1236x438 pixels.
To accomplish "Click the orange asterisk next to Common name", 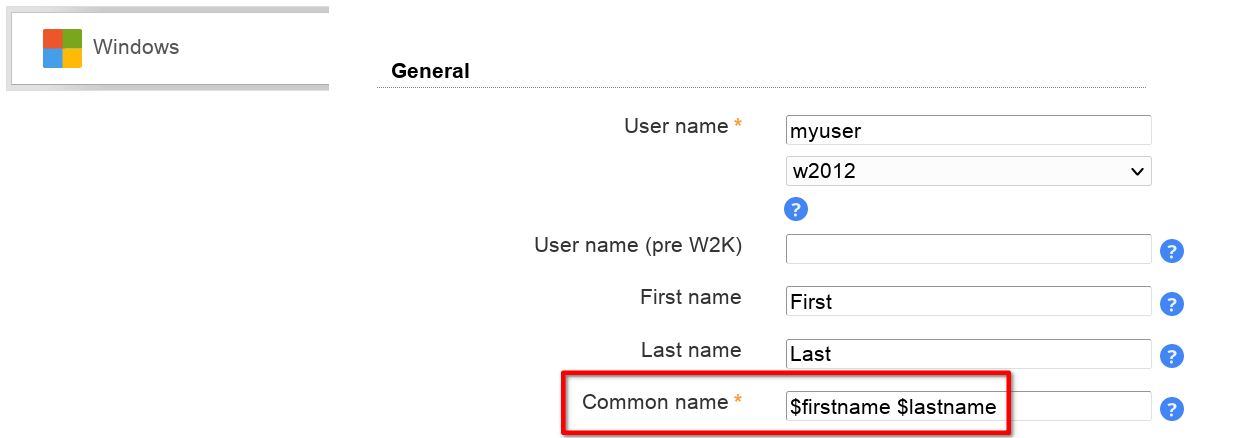I will (x=738, y=402).
